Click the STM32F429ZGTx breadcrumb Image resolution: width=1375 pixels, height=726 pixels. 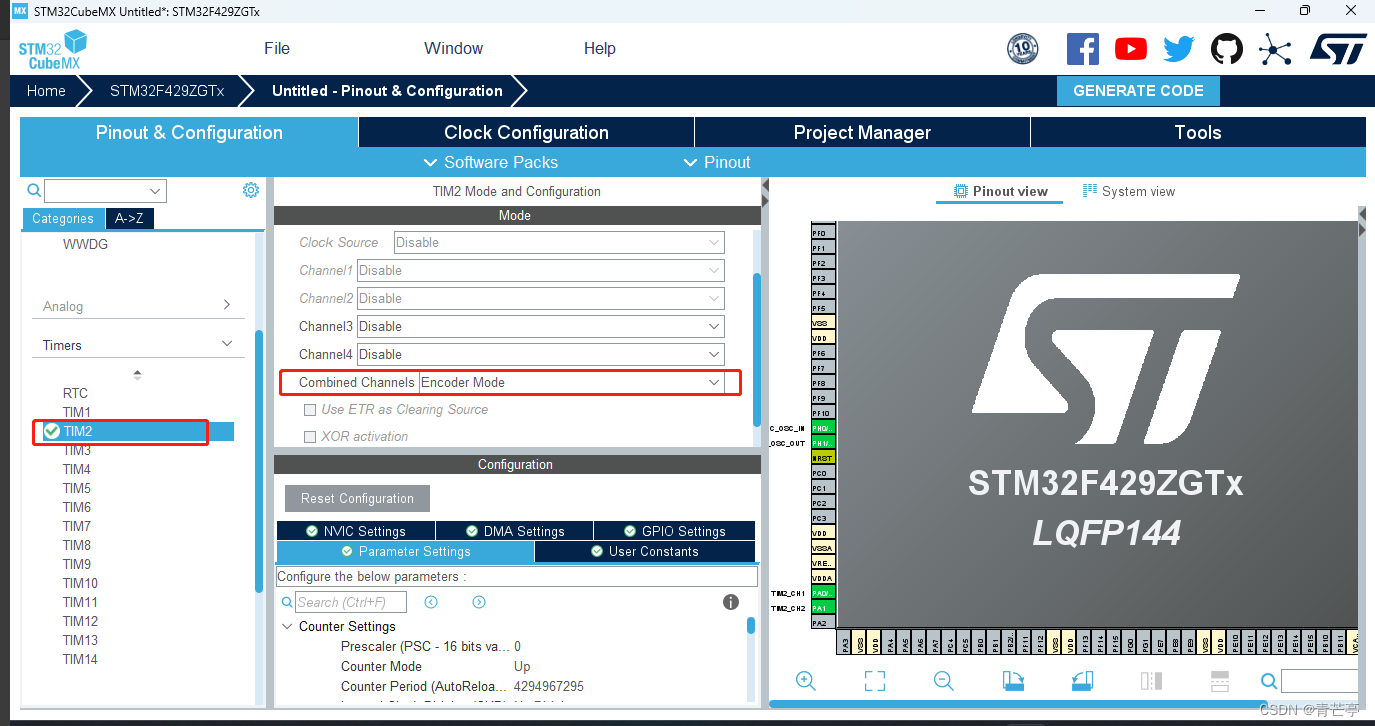[x=167, y=90]
